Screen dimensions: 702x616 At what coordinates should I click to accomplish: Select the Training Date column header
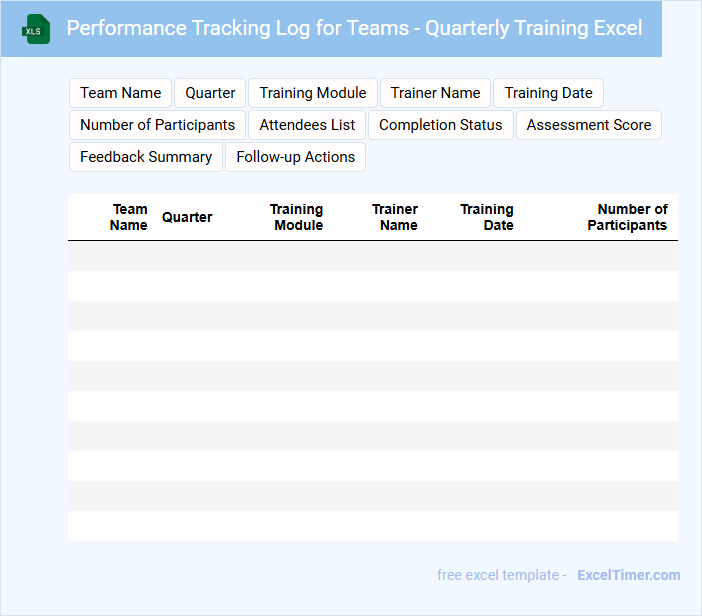point(487,217)
